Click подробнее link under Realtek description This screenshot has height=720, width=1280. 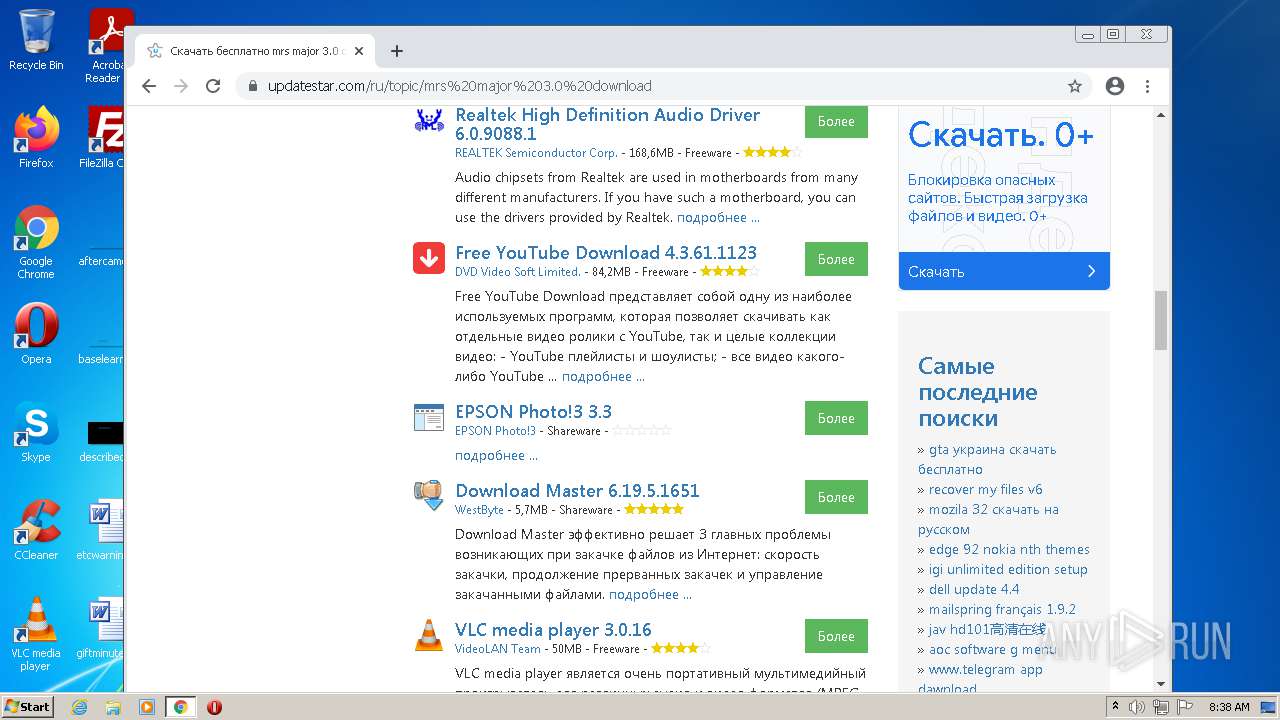[x=718, y=218]
